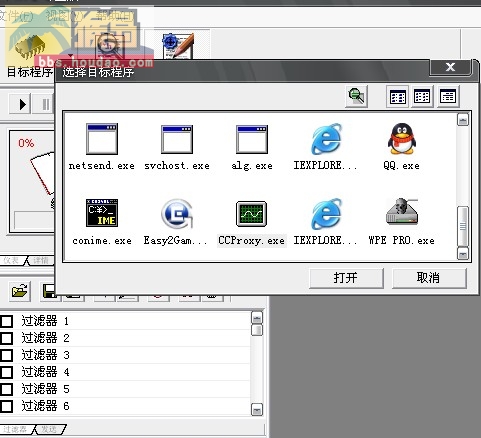
Task: Check the 过滤器 5 checkbox
Action: [x=6, y=389]
